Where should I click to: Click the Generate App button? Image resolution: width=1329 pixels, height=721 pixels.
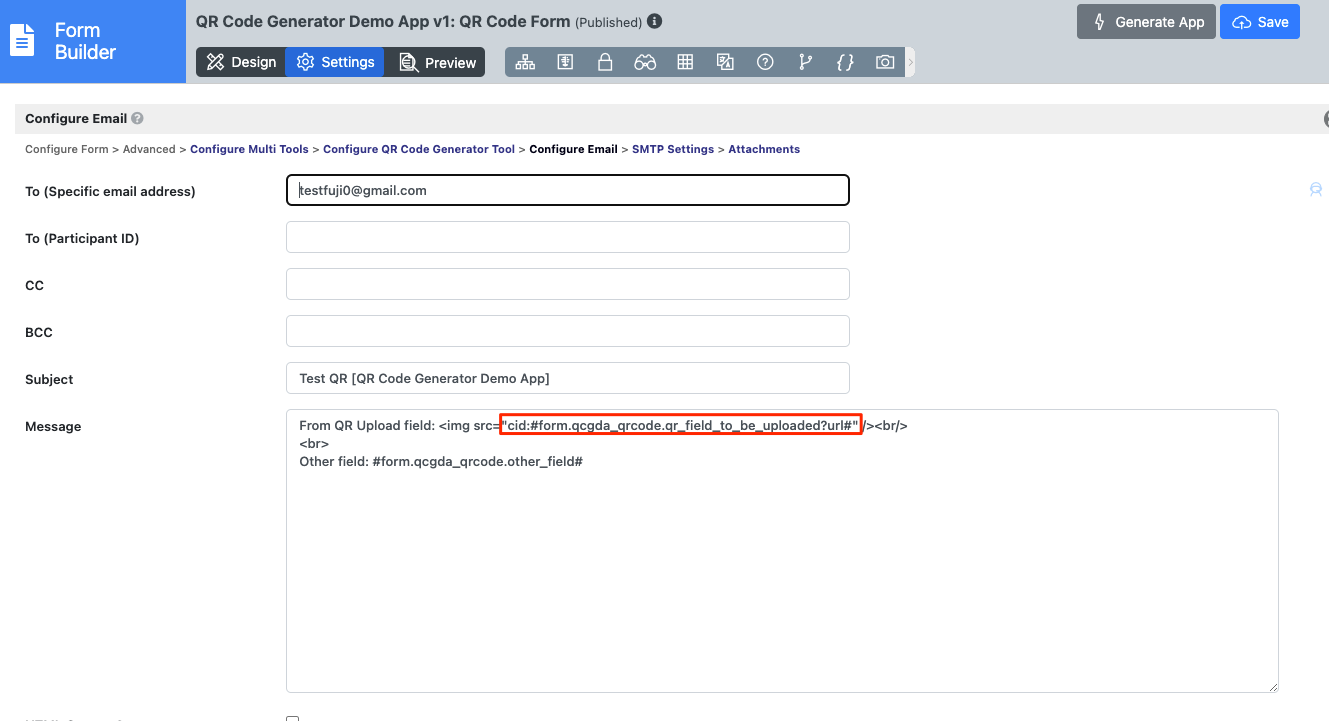point(1146,22)
